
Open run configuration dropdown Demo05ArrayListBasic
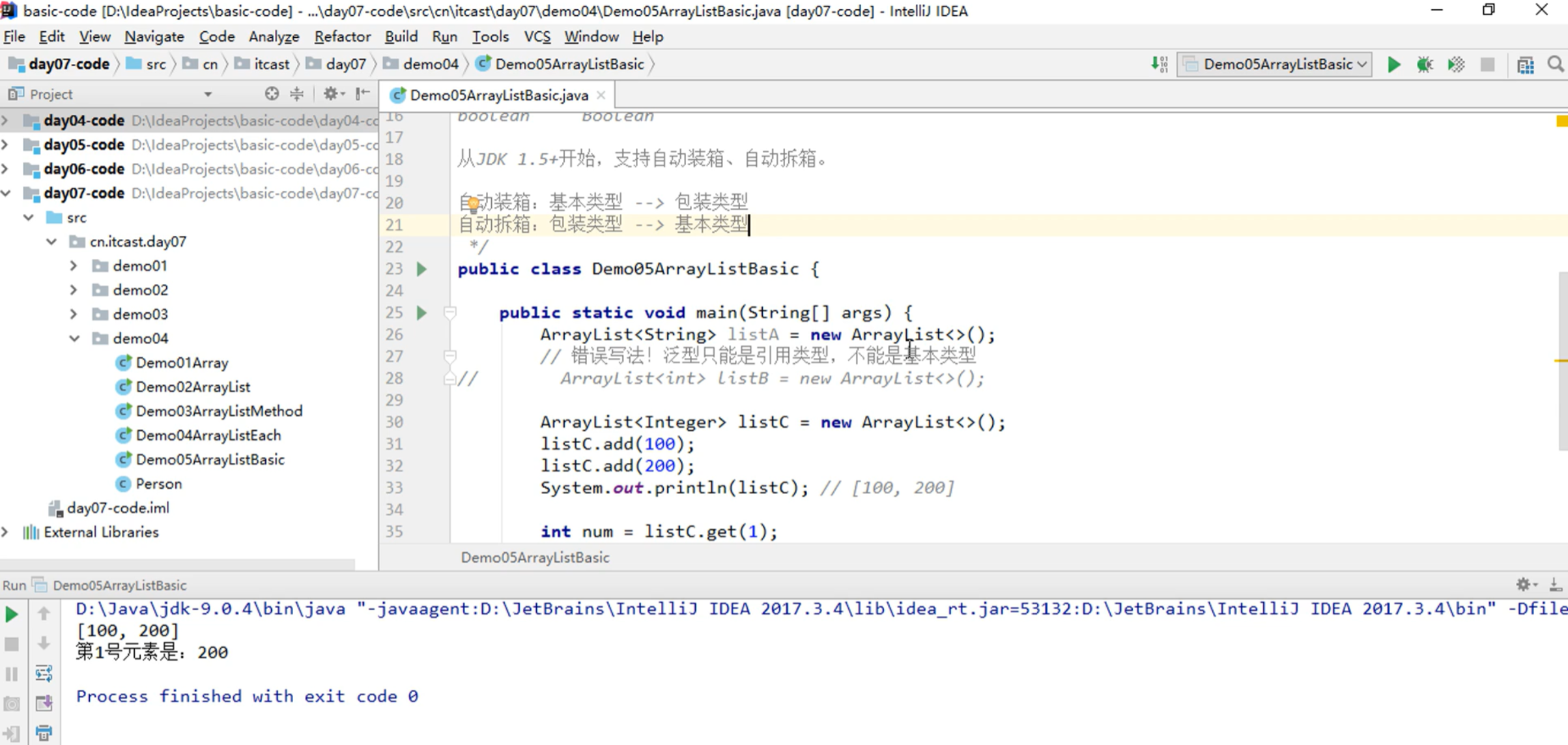[1276, 65]
